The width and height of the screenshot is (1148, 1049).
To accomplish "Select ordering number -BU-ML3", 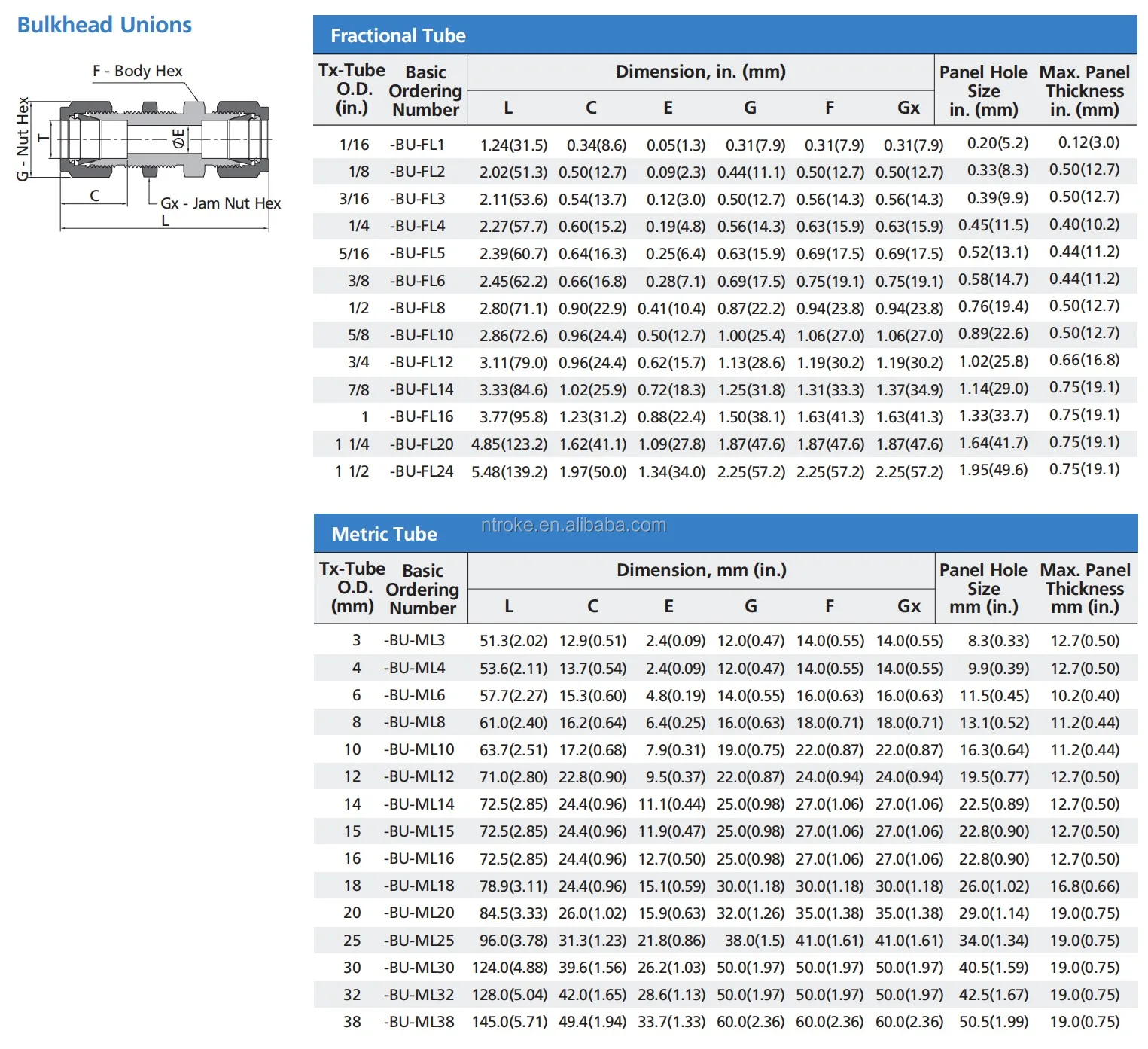I will tap(414, 640).
